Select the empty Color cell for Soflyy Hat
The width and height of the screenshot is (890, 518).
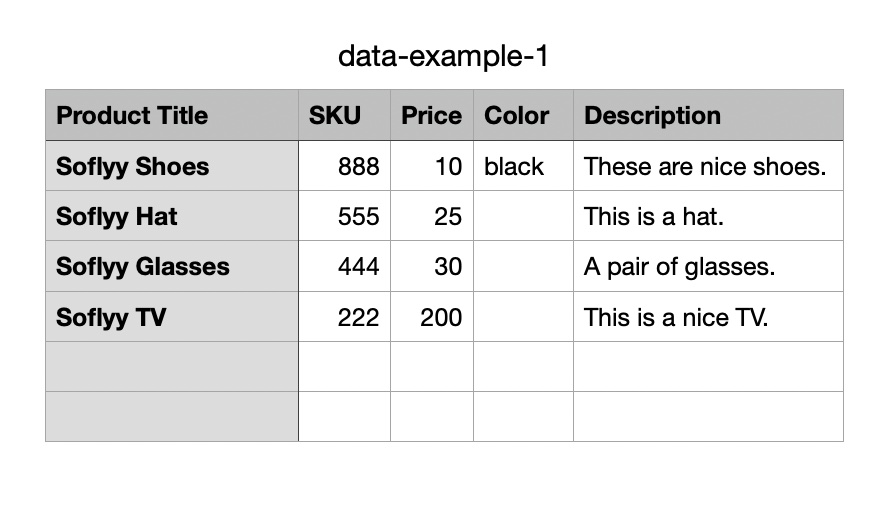click(x=523, y=216)
